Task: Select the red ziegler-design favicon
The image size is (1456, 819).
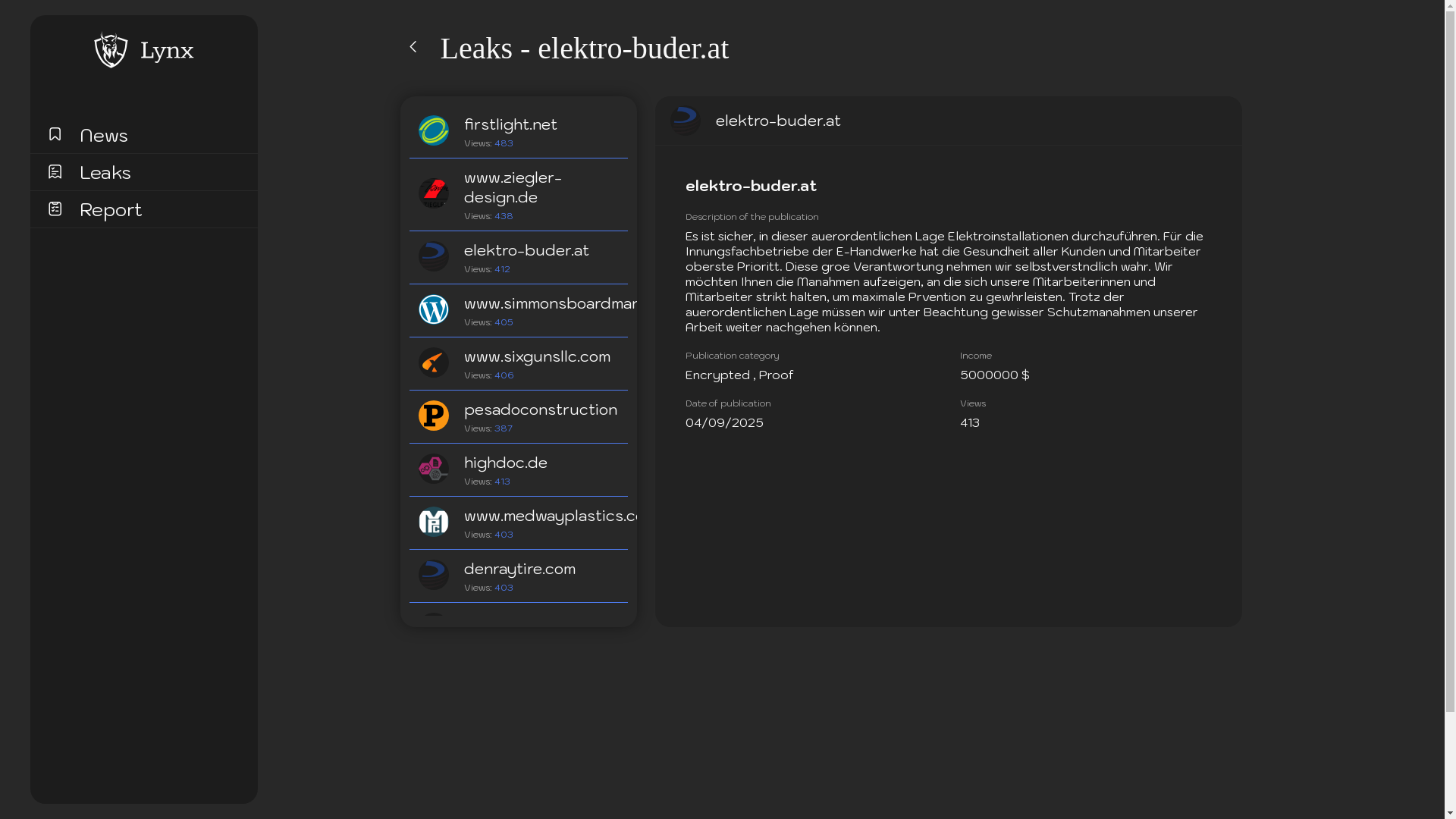Action: (433, 193)
